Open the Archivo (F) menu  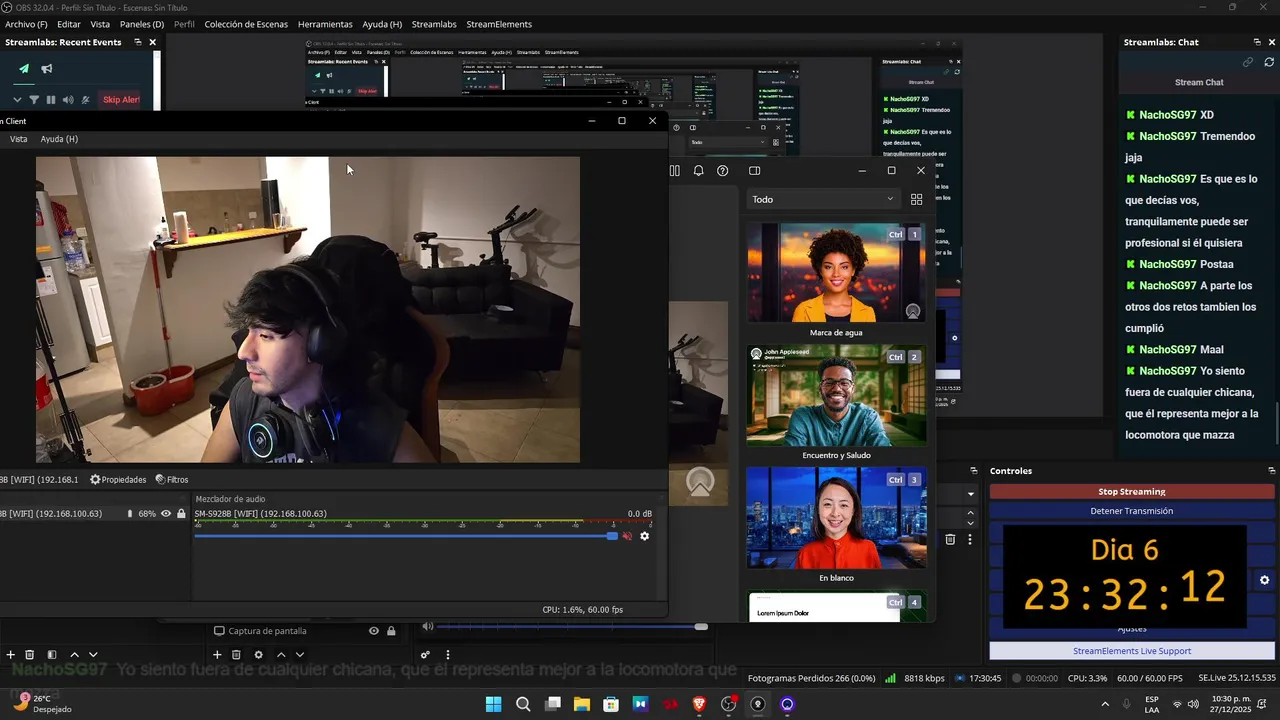(x=26, y=24)
